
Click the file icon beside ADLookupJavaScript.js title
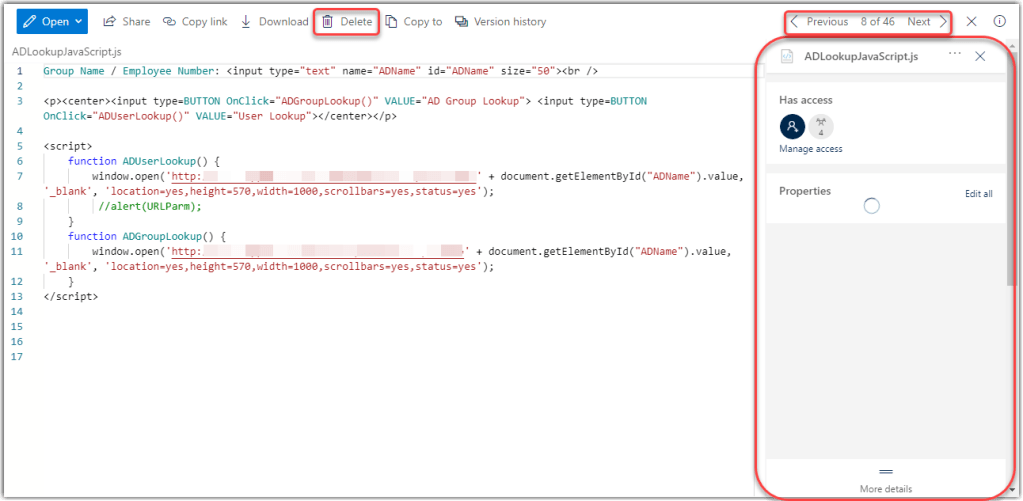pyautogui.click(x=788, y=57)
